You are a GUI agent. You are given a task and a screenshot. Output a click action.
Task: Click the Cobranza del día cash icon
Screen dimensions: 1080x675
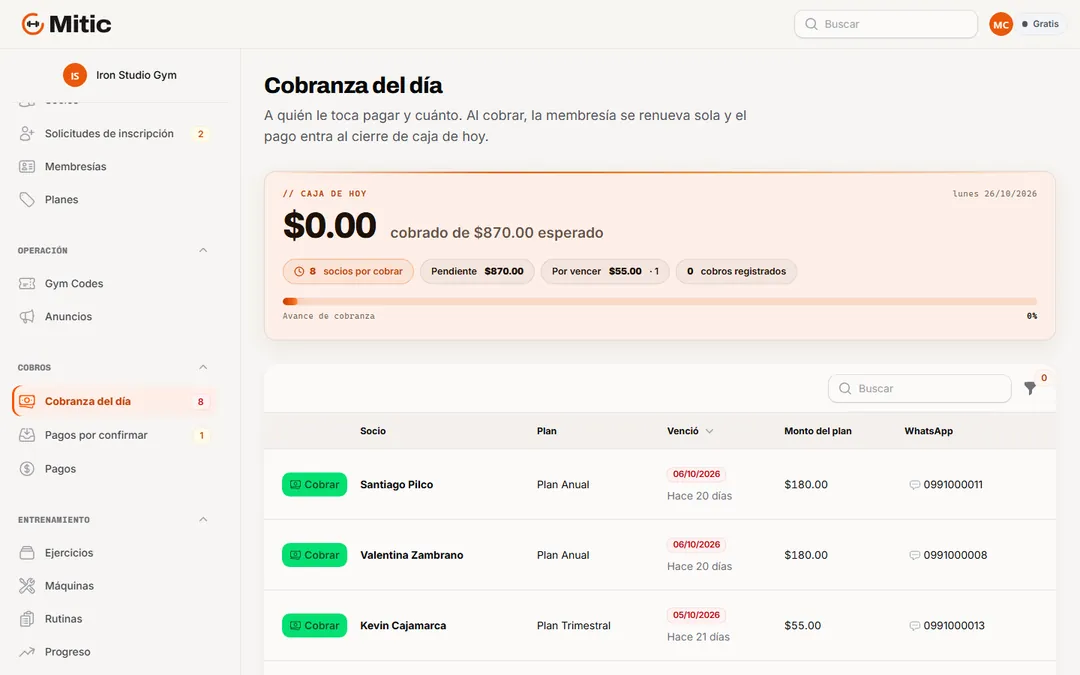tap(27, 402)
